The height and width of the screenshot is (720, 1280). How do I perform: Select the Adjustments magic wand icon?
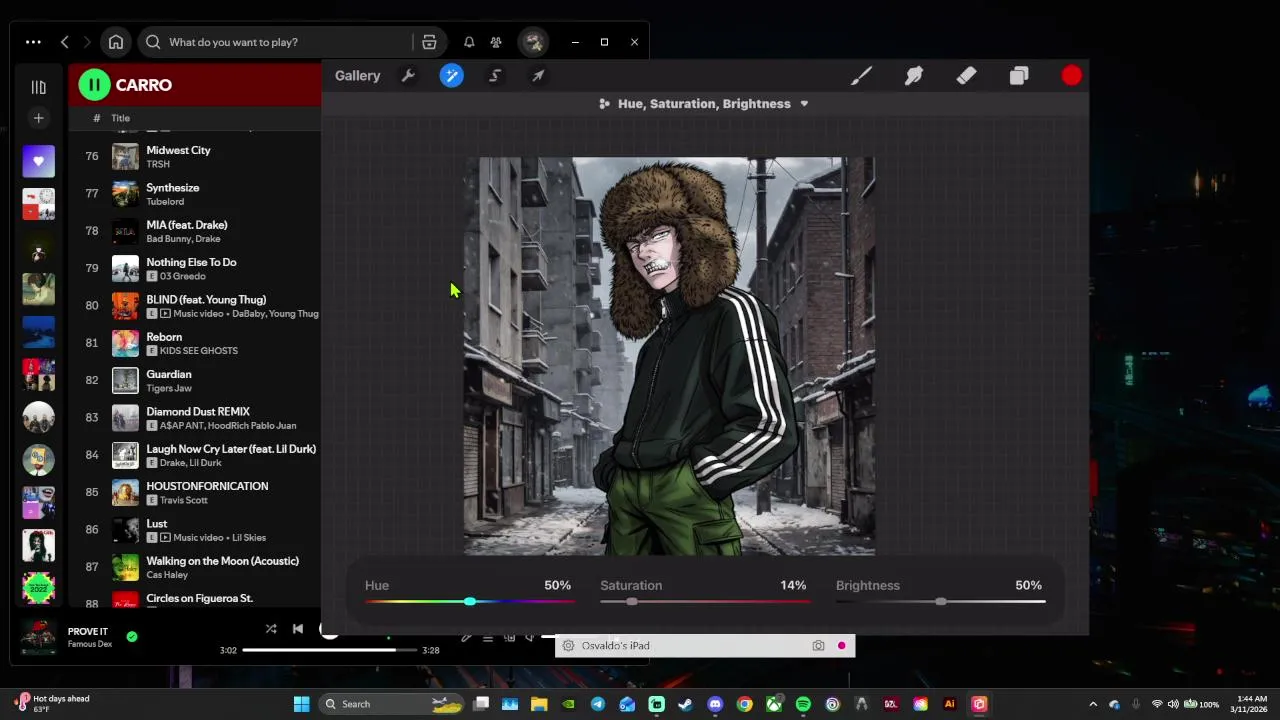point(452,76)
